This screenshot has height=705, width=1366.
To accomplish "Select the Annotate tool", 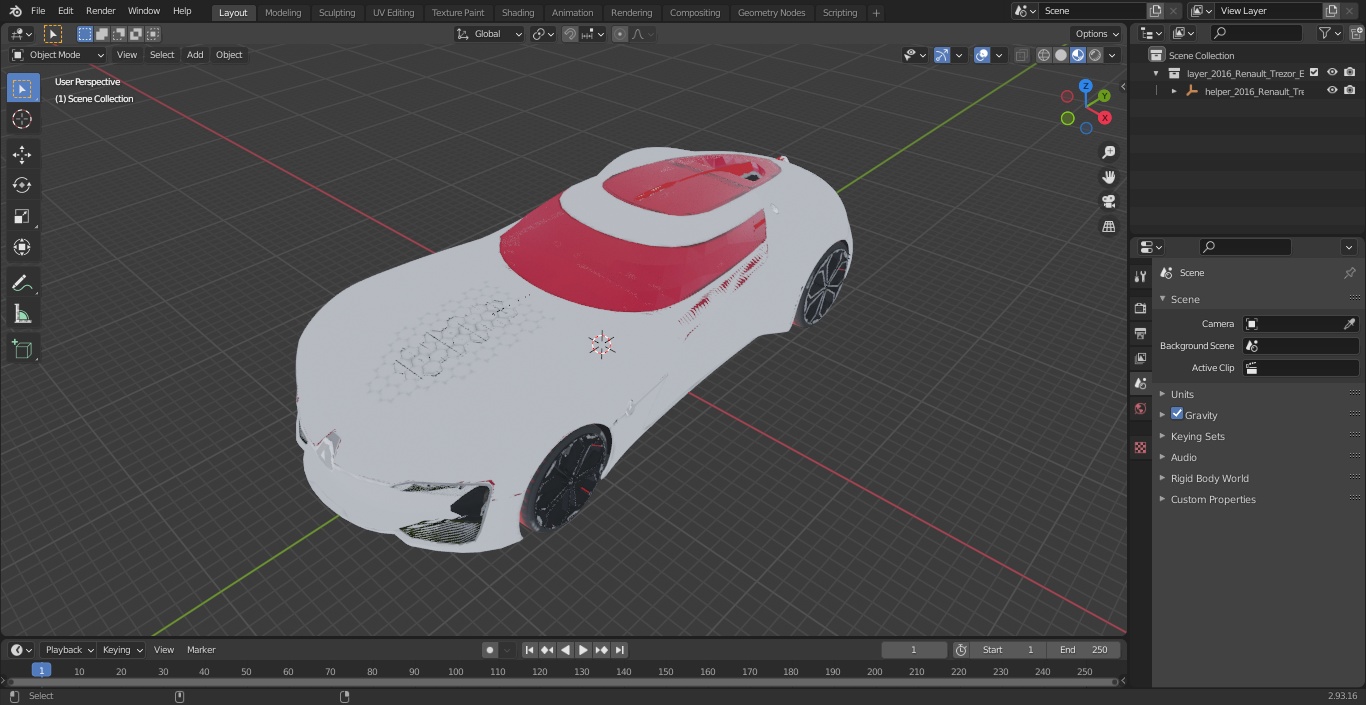I will coord(22,283).
